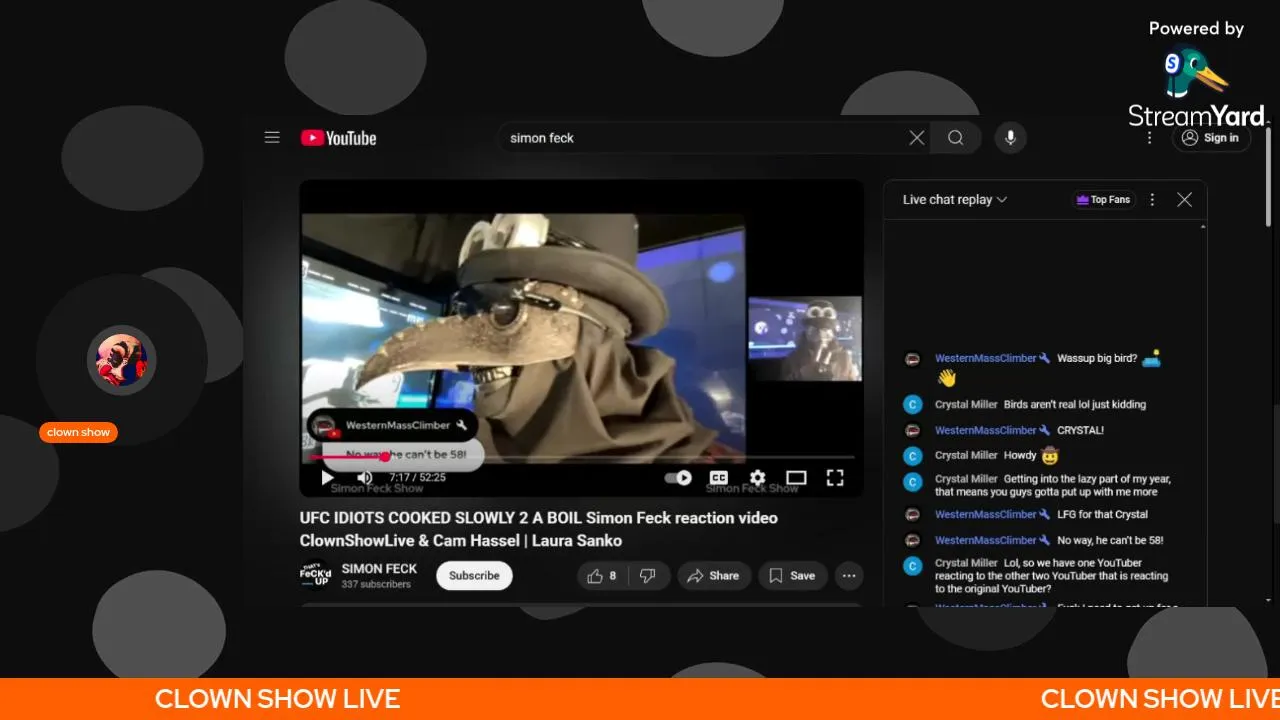The width and height of the screenshot is (1280, 720).
Task: Dislike the video with thumbs down
Action: coord(647,576)
